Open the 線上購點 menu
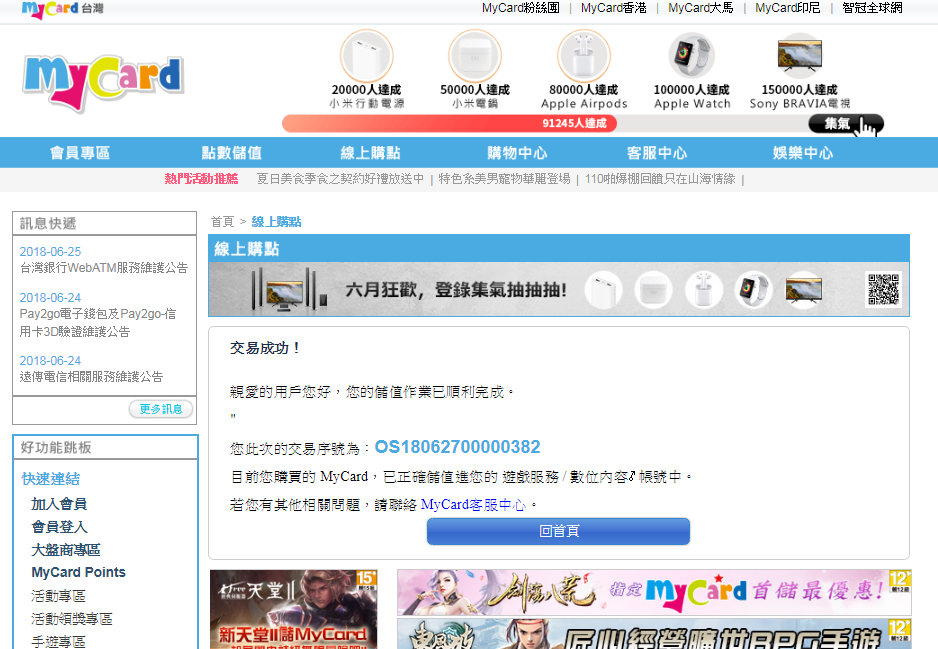This screenshot has width=938, height=649. [x=370, y=153]
